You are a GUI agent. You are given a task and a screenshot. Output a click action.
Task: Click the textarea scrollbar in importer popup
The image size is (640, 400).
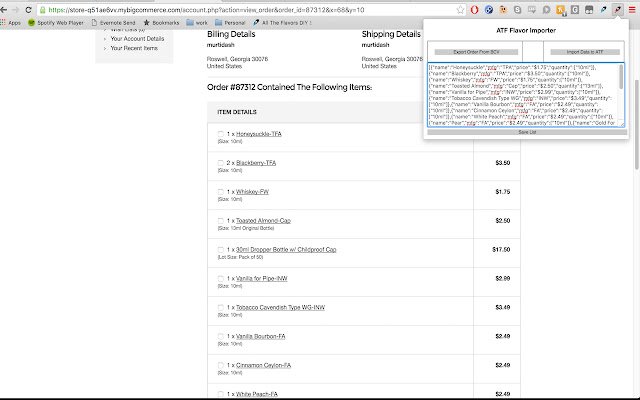coord(621,77)
